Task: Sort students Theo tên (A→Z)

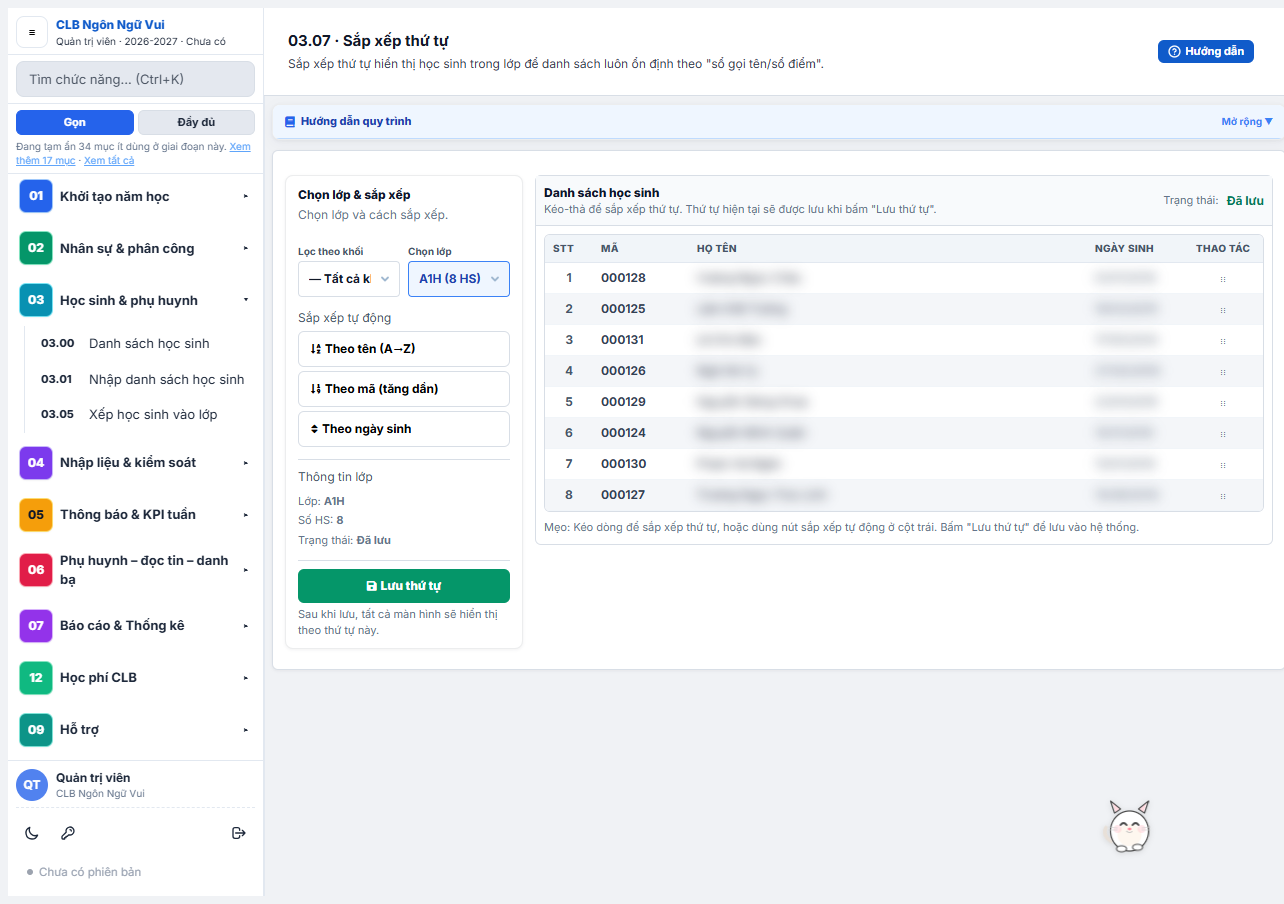Action: click(404, 349)
